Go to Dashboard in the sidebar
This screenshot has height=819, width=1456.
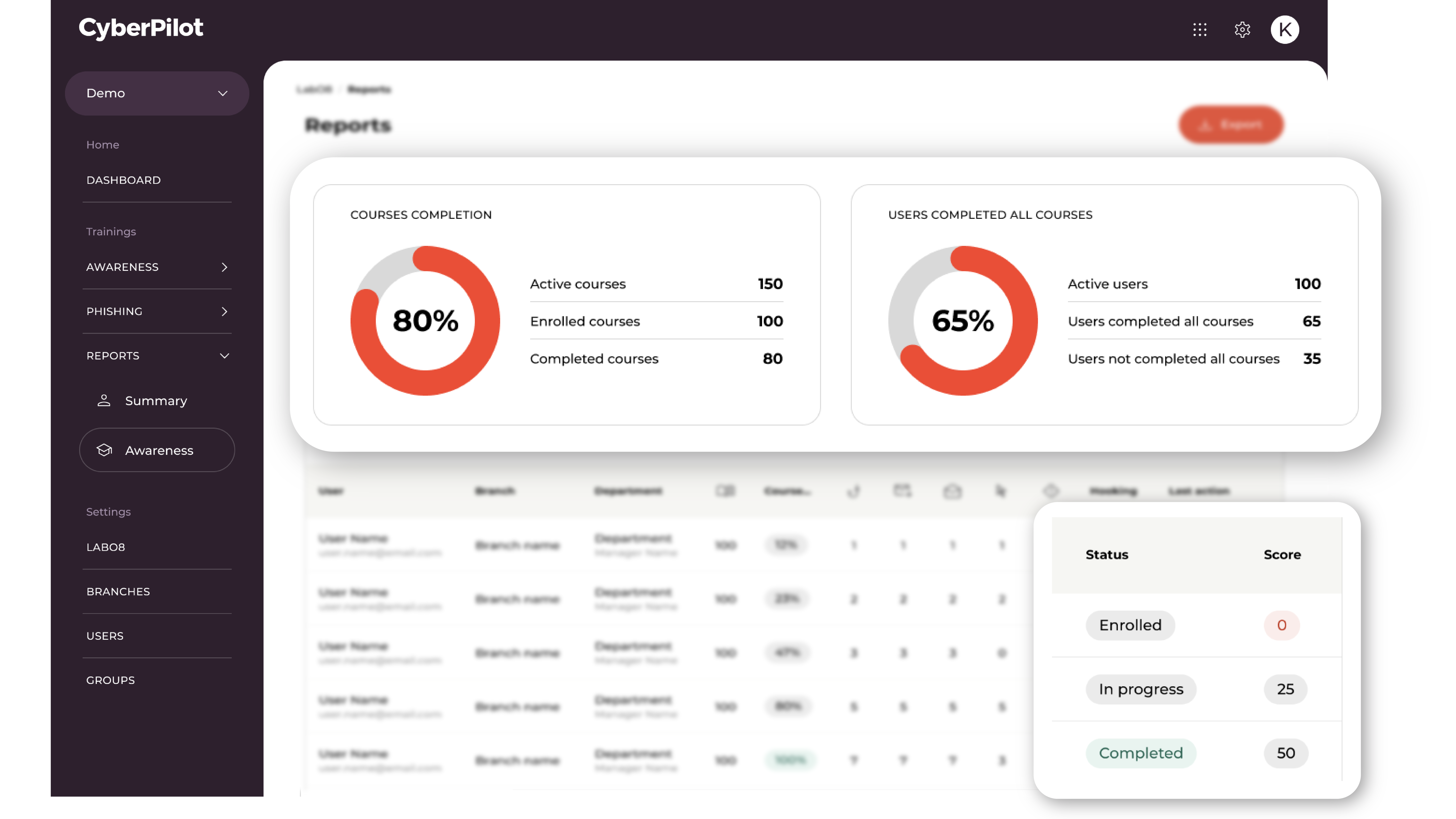[x=123, y=180]
